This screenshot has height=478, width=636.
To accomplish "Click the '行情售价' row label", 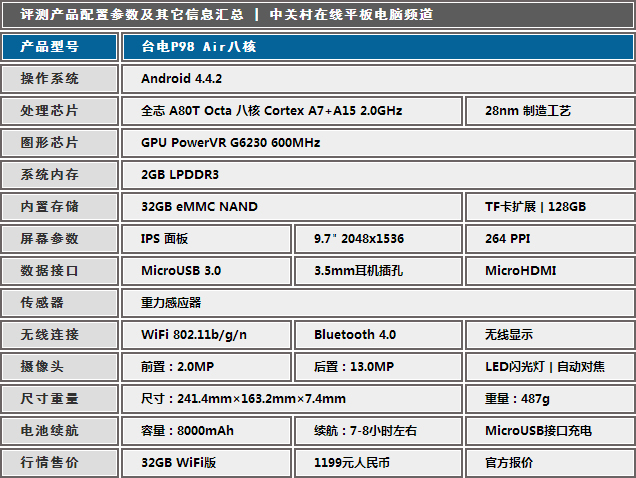I will (x=60, y=463).
